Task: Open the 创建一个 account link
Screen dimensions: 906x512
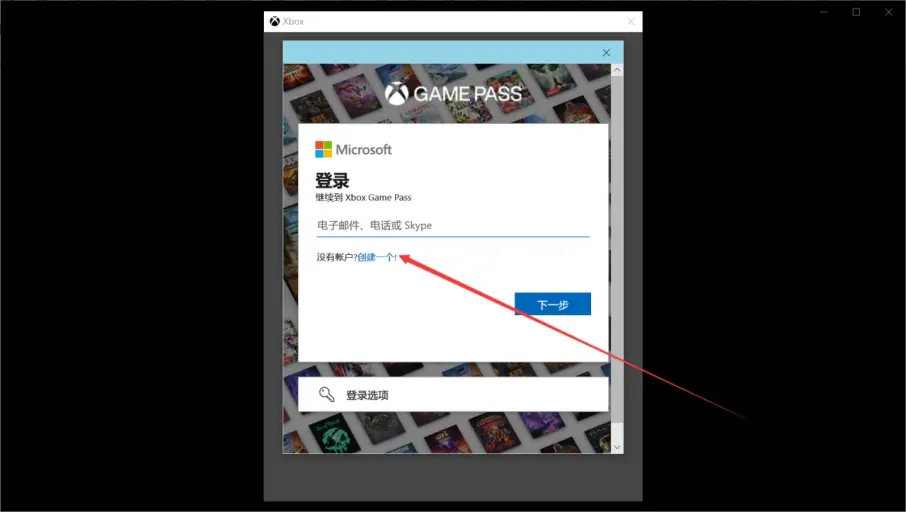Action: pos(376,257)
